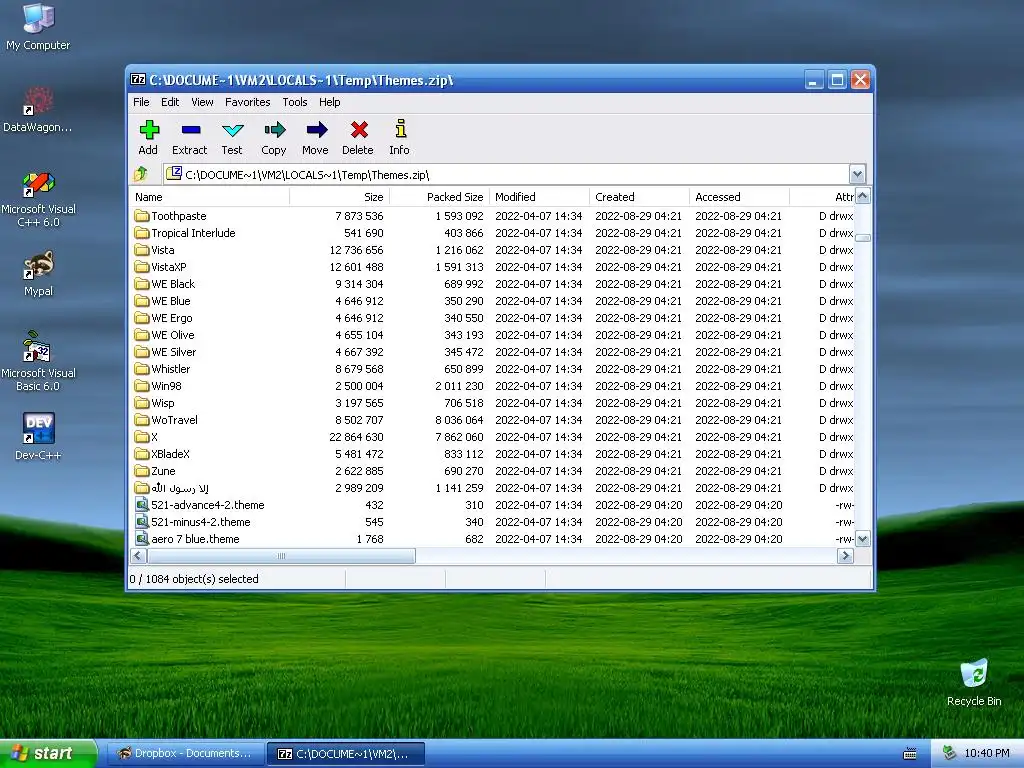
Task: Select the WE Ergo folder name
Action: coord(172,318)
